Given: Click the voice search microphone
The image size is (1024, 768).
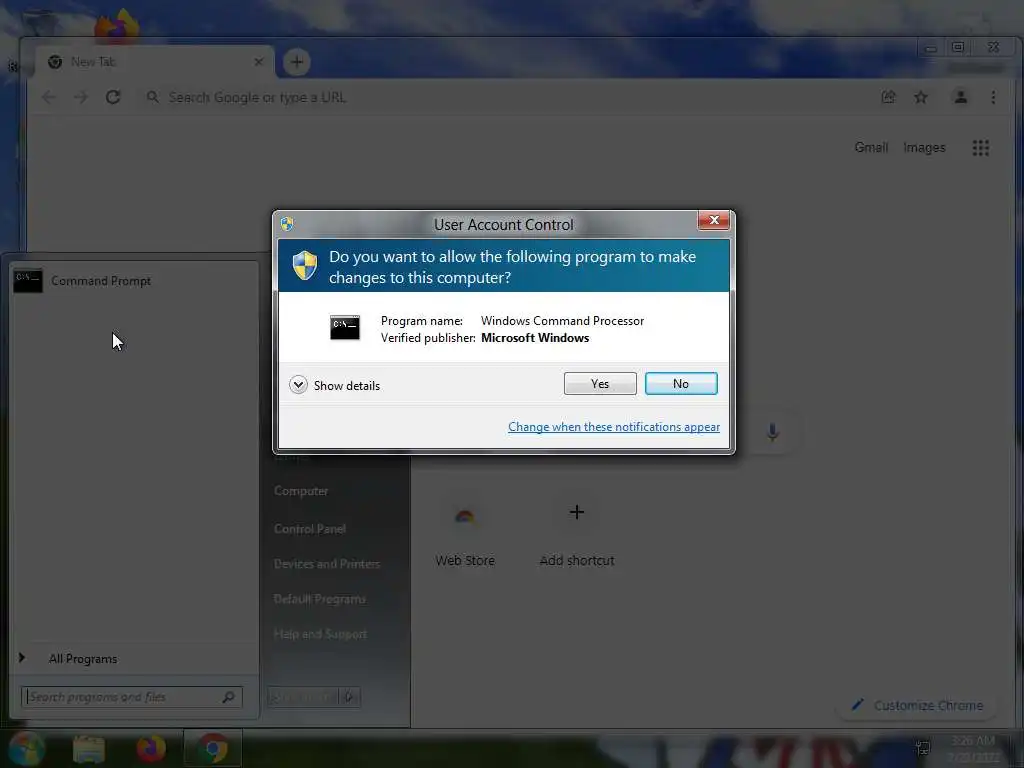Looking at the screenshot, I should tap(773, 432).
